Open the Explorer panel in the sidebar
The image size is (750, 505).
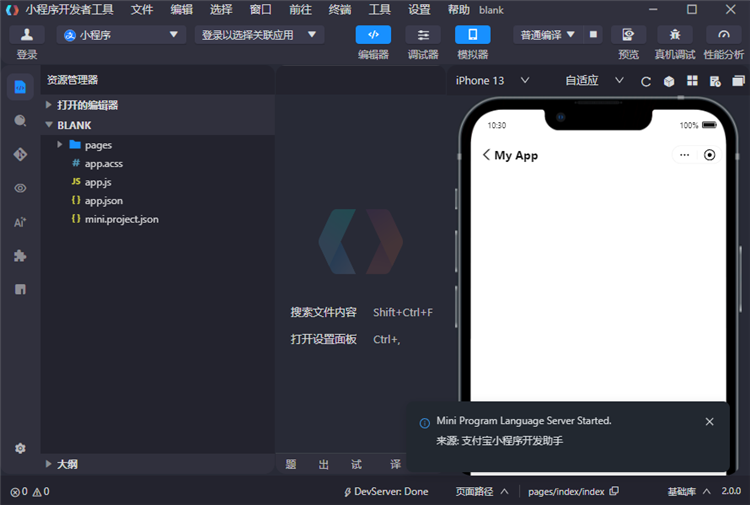tap(20, 87)
